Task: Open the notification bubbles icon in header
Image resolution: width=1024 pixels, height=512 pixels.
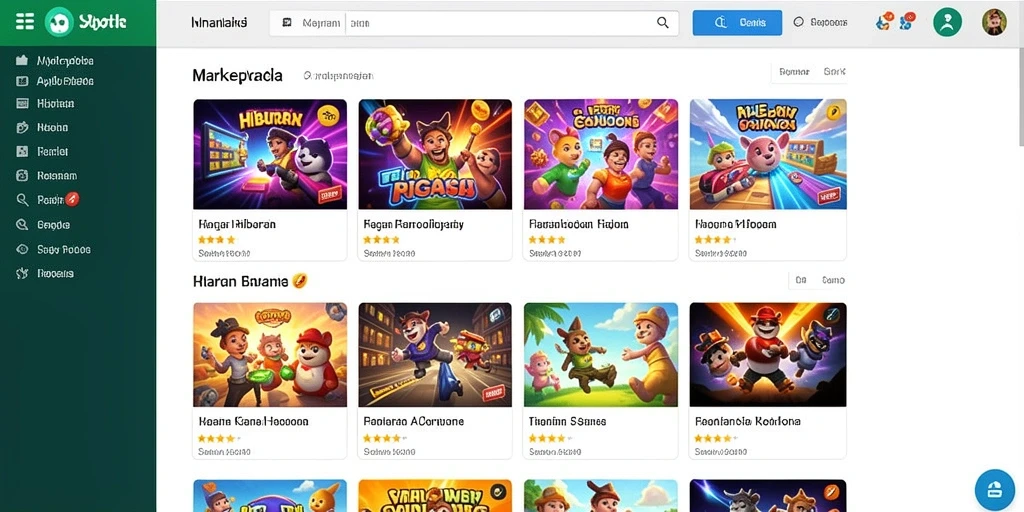Action: (895, 22)
